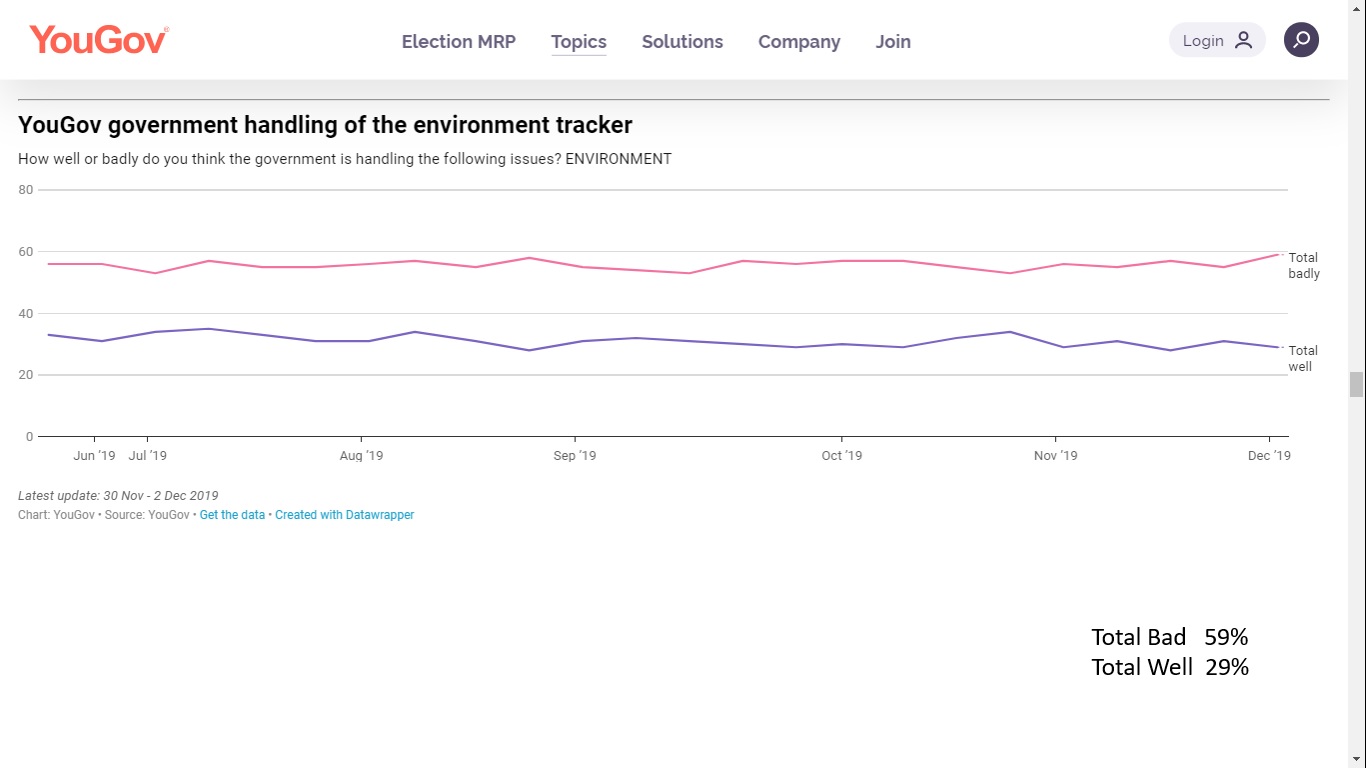Click the 'Total badly' line label

(x=1304, y=265)
